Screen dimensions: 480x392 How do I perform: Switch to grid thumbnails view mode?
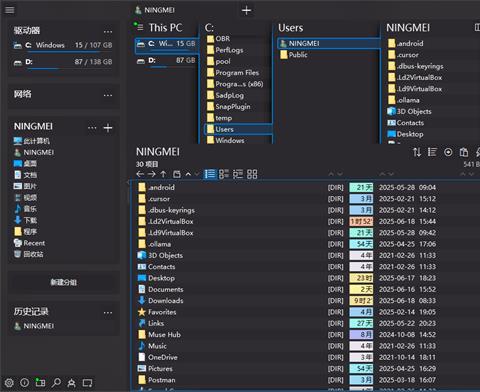pyautogui.click(x=252, y=174)
